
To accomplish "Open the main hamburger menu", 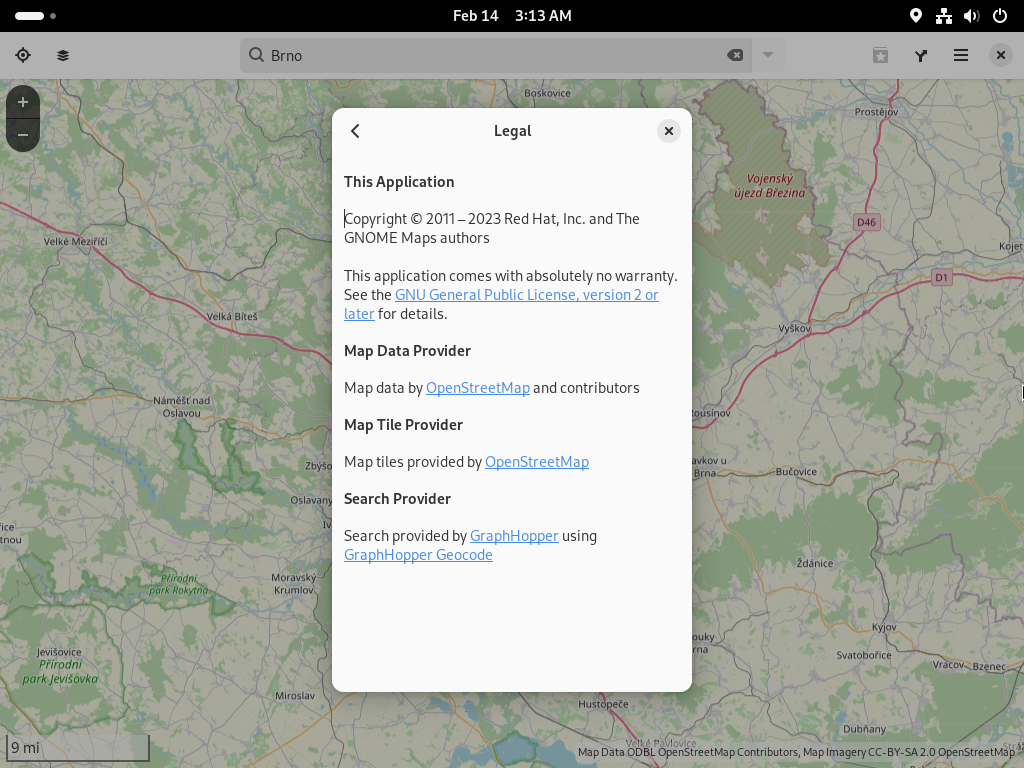I will pos(961,56).
